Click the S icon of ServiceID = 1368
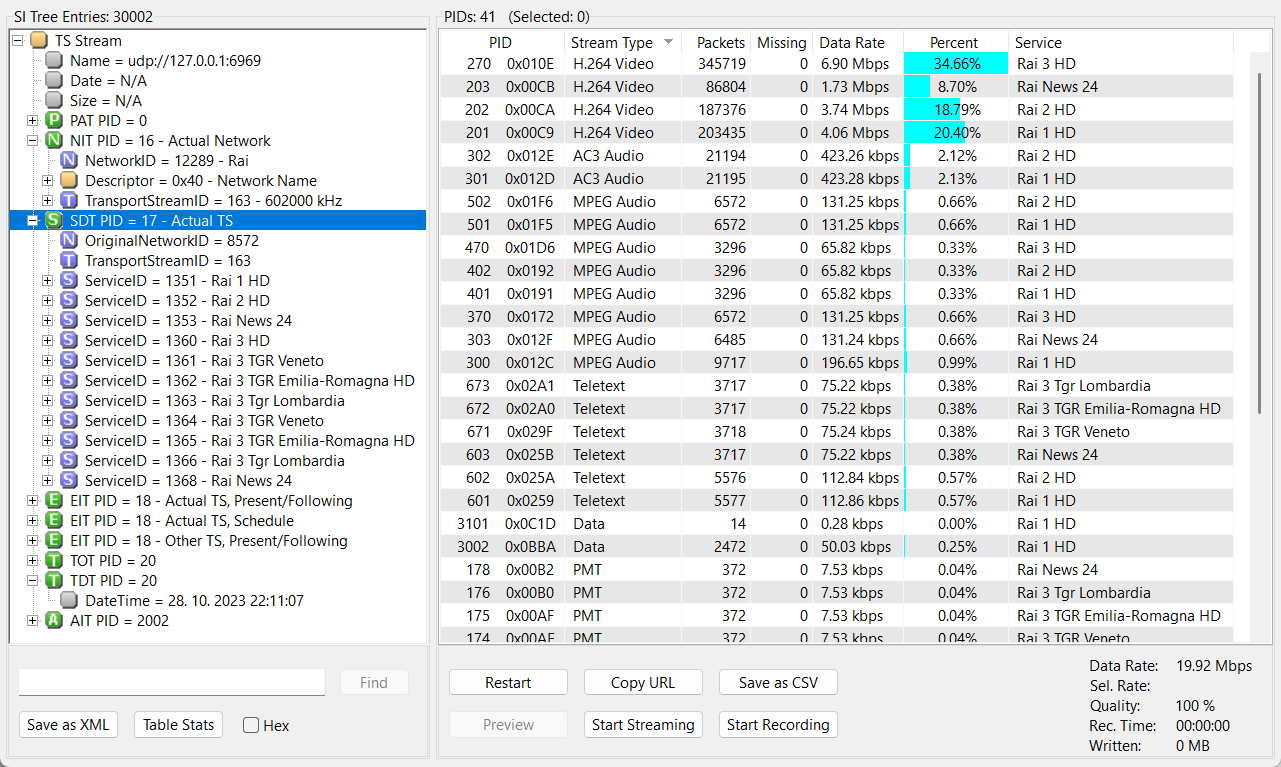 click(69, 481)
